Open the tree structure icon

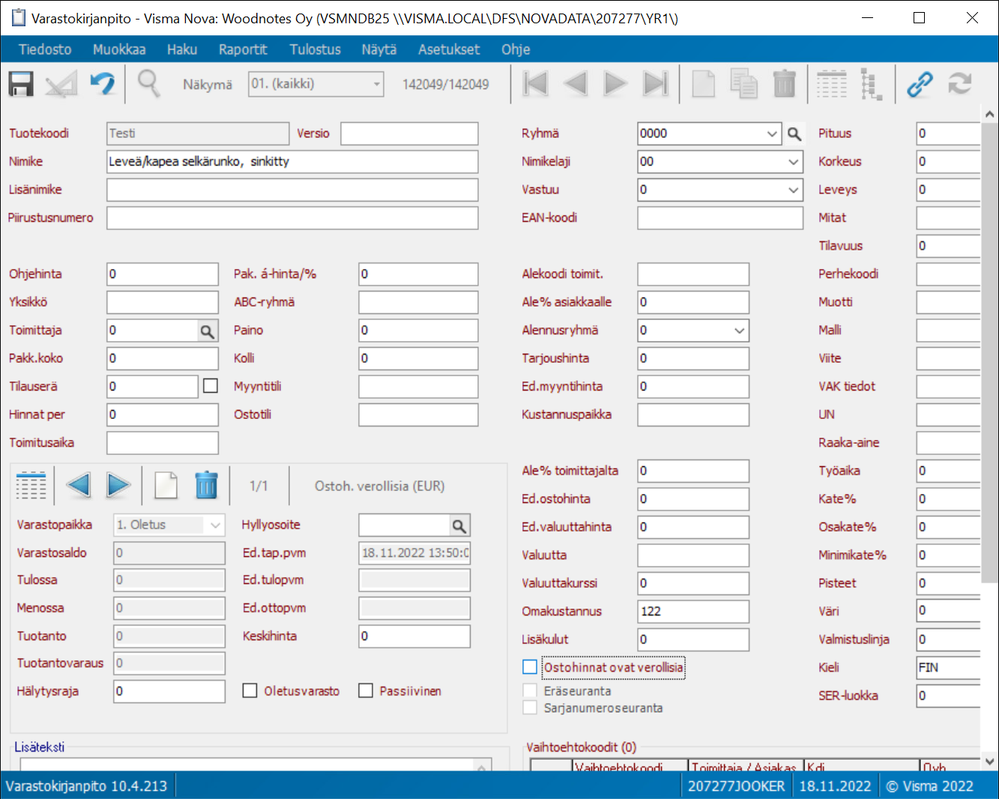click(872, 84)
